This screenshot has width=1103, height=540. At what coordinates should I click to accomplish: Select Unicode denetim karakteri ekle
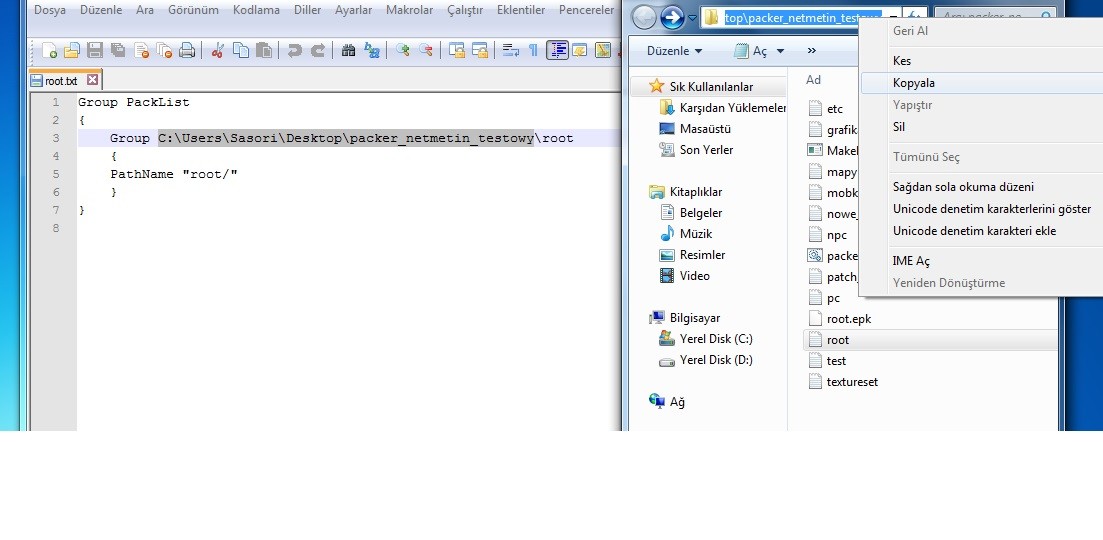[x=981, y=231]
